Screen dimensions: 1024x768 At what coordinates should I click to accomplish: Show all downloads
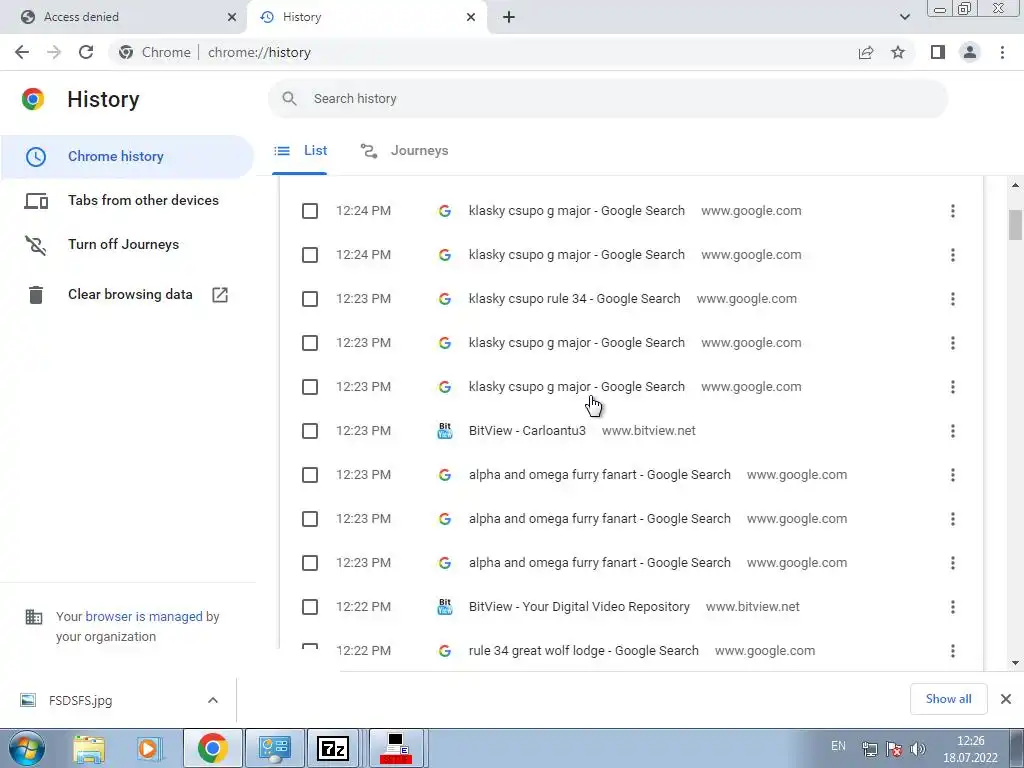[948, 699]
